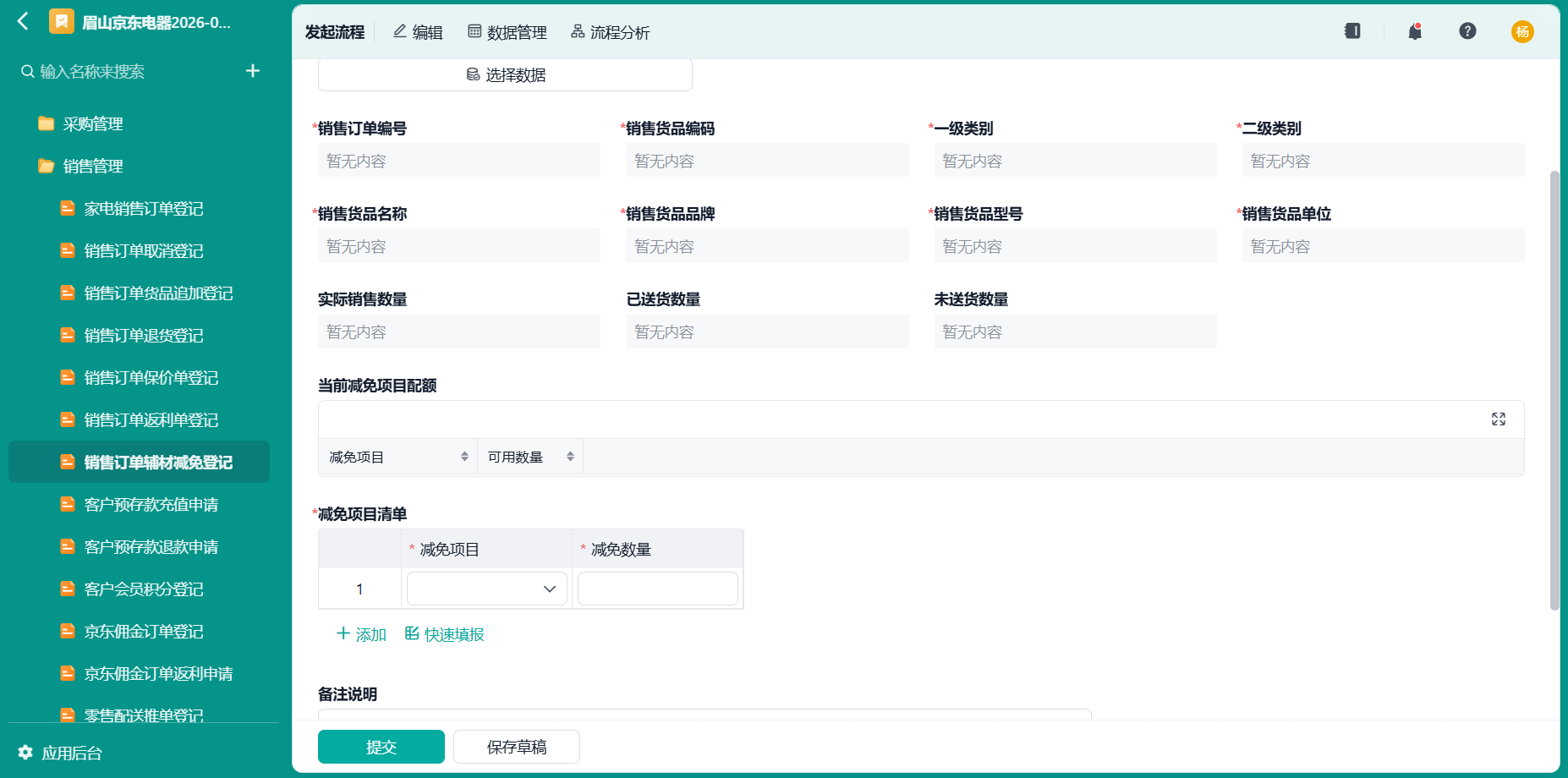Click the 销售货品编码 field
This screenshot has height=778, width=1568.
point(767,161)
